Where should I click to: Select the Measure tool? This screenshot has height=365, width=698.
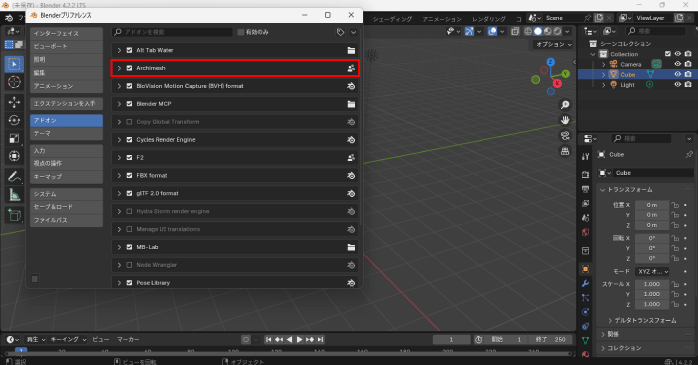[14, 195]
